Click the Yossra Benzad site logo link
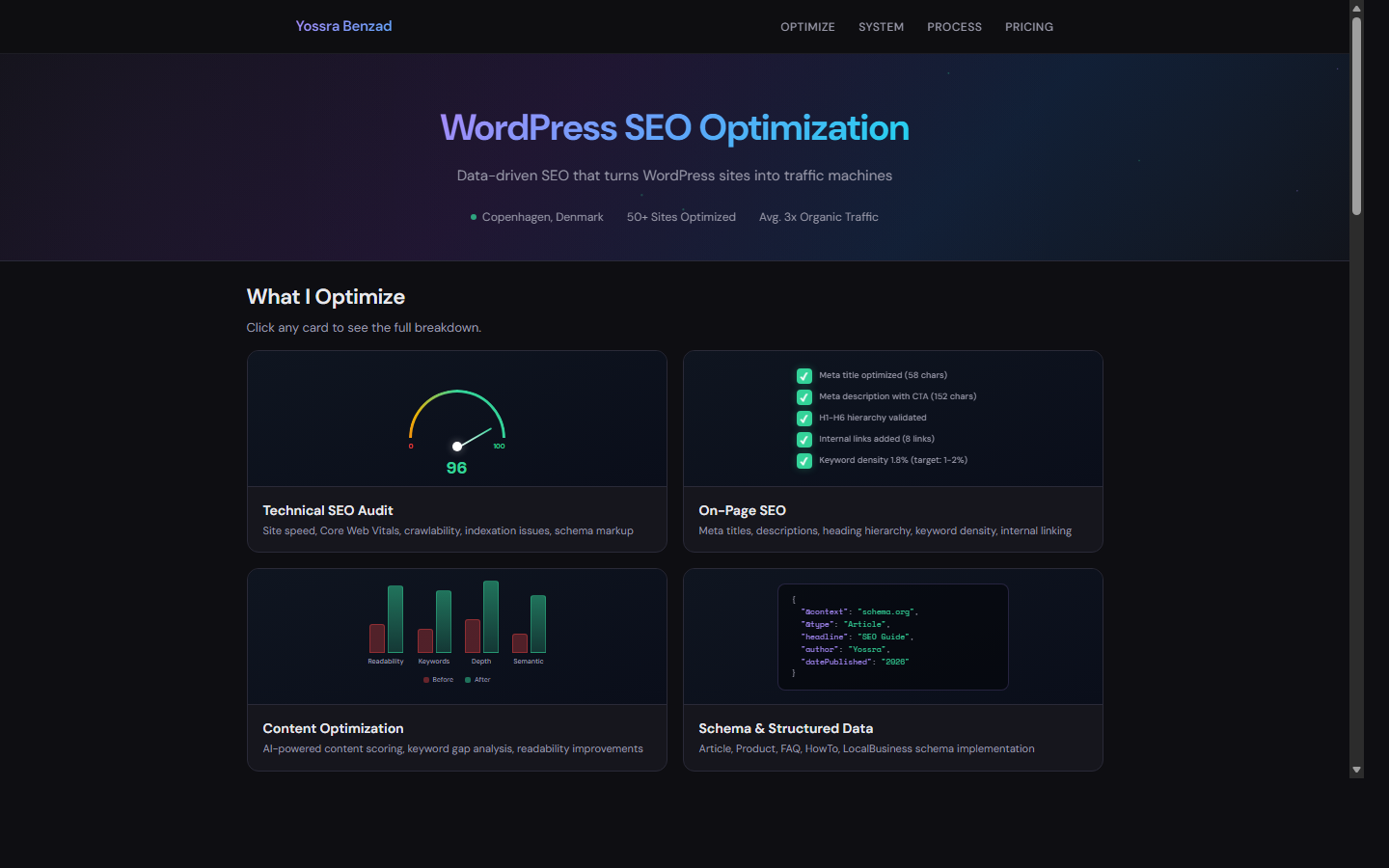The width and height of the screenshot is (1389, 868). 343,26
